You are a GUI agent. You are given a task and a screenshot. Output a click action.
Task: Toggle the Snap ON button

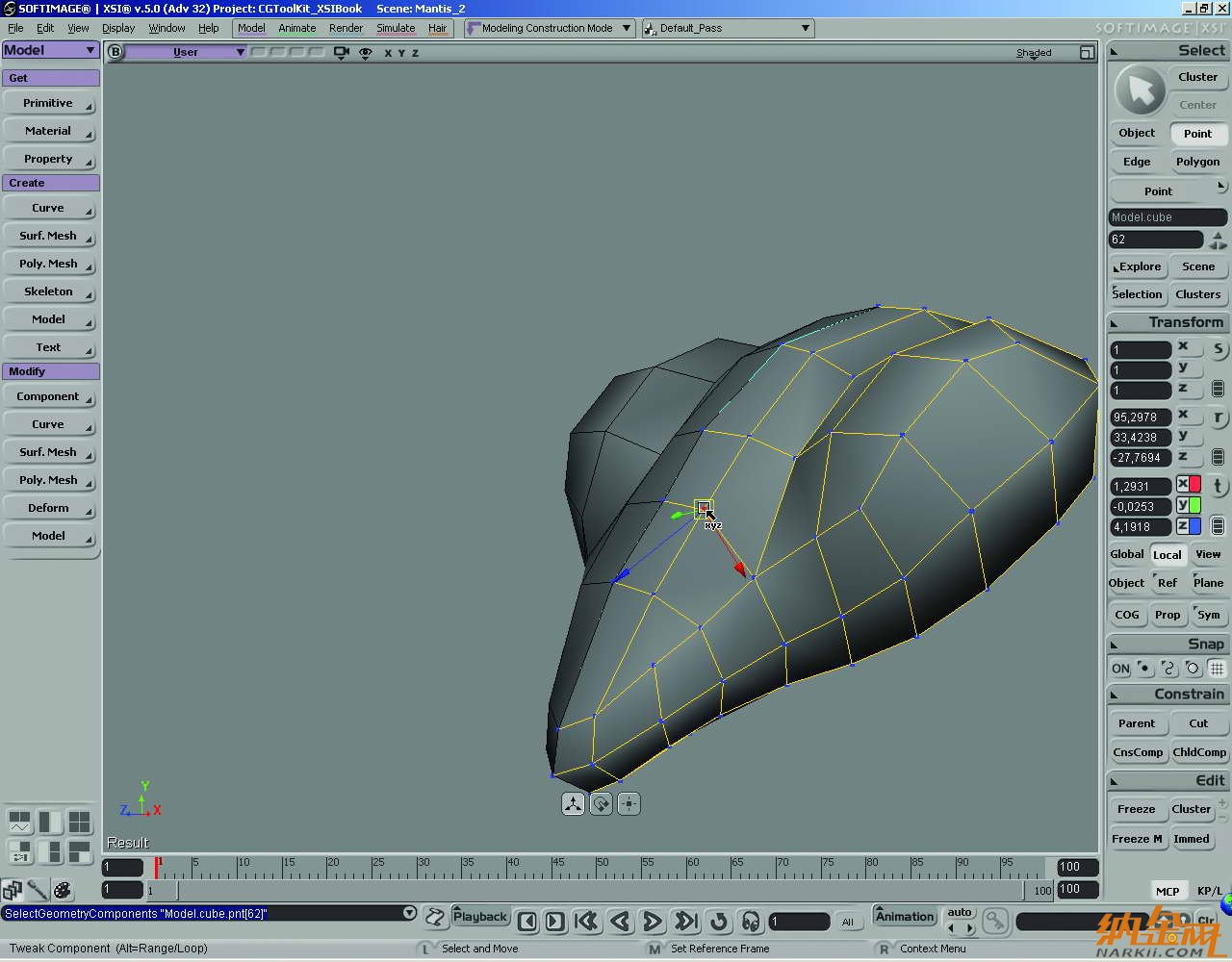1120,669
